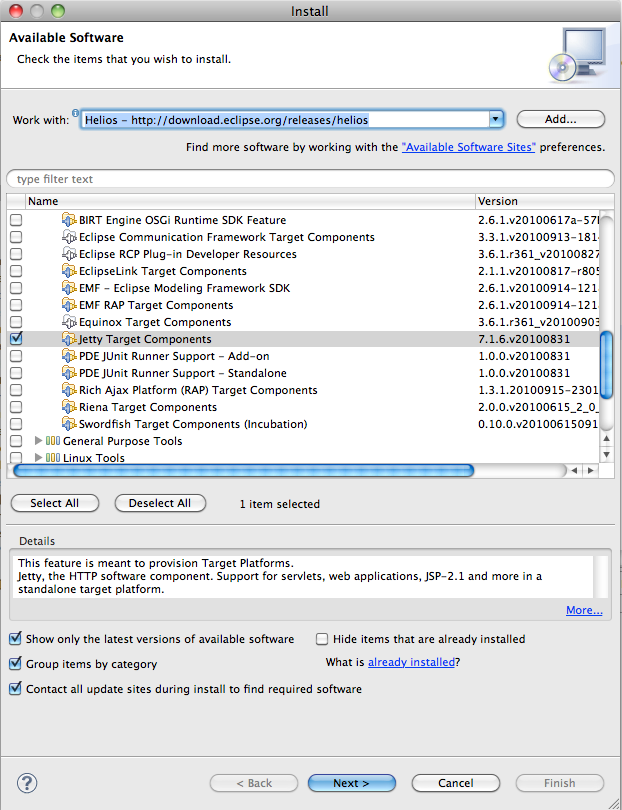Screen dimensions: 622x810
Task: Click the horizontal scrollbar left arrow
Action: (574, 471)
